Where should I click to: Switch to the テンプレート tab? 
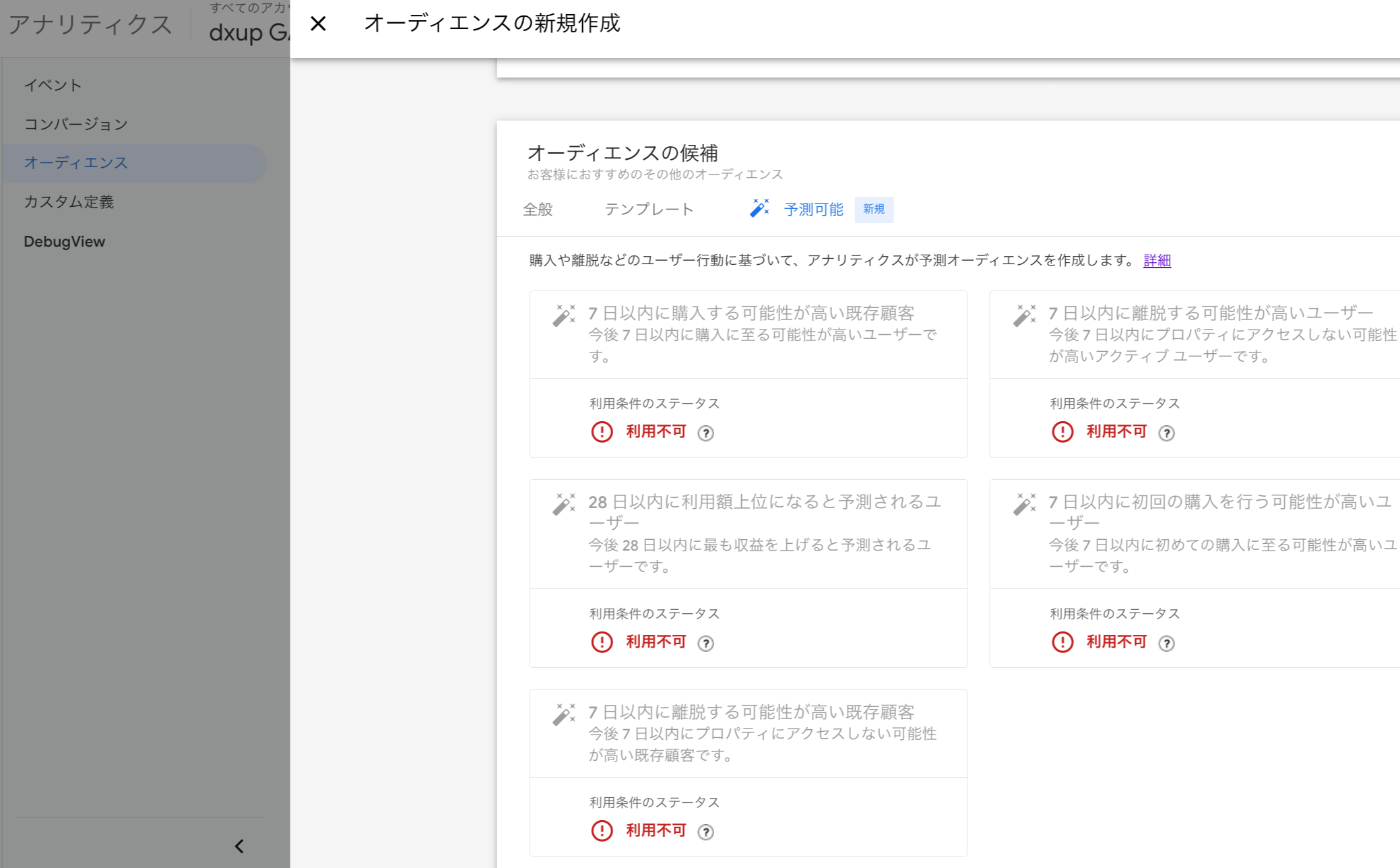point(649,210)
